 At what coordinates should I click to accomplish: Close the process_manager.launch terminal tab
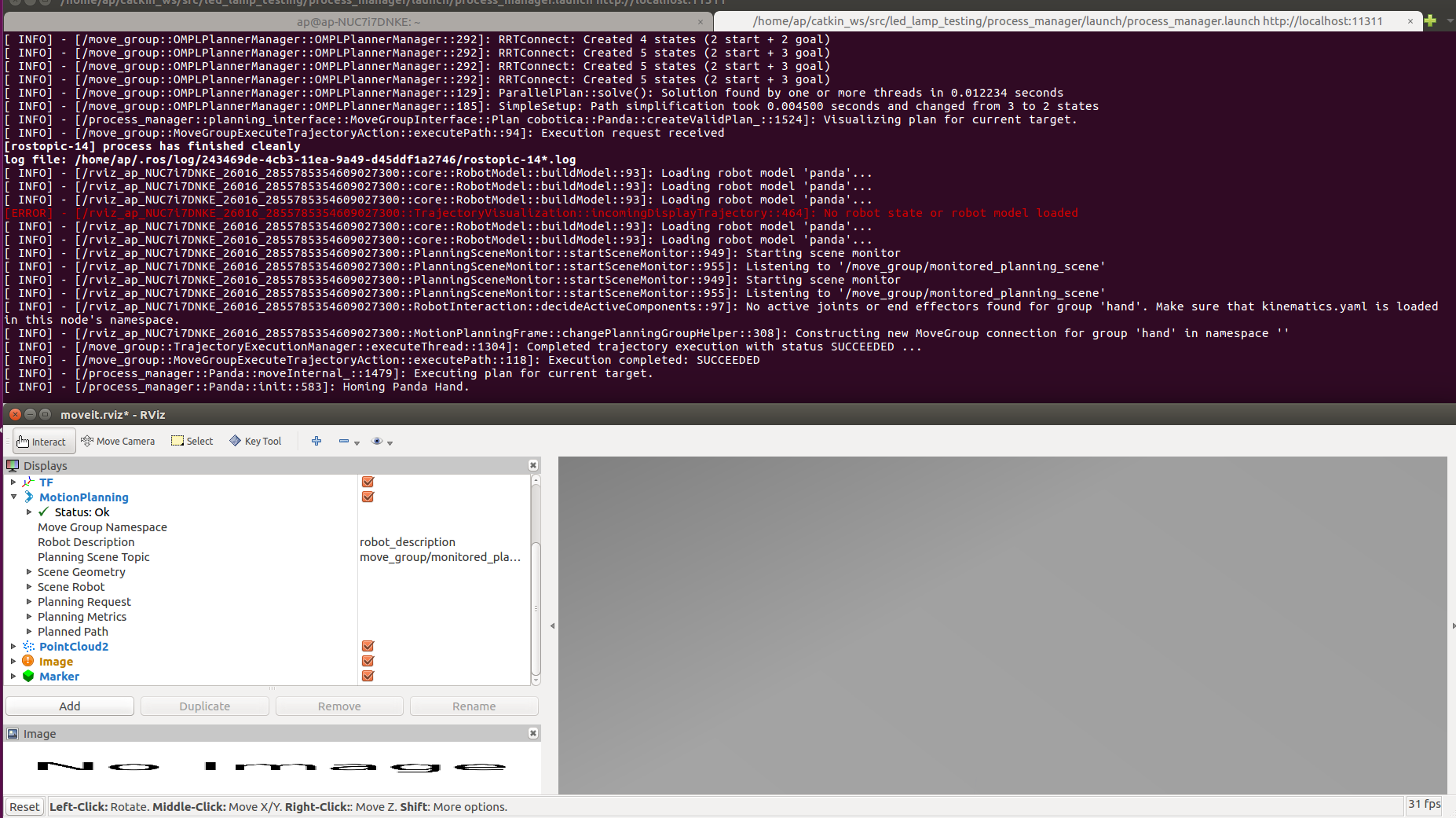[x=1410, y=21]
